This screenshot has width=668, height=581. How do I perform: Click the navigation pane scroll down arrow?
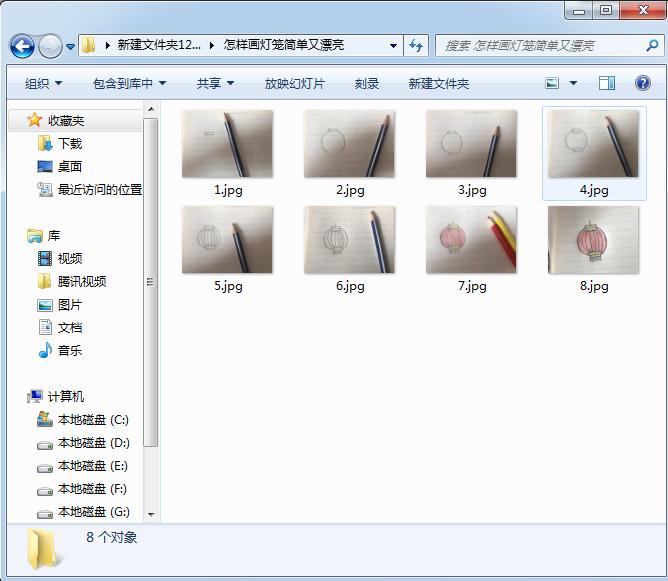pyautogui.click(x=151, y=514)
